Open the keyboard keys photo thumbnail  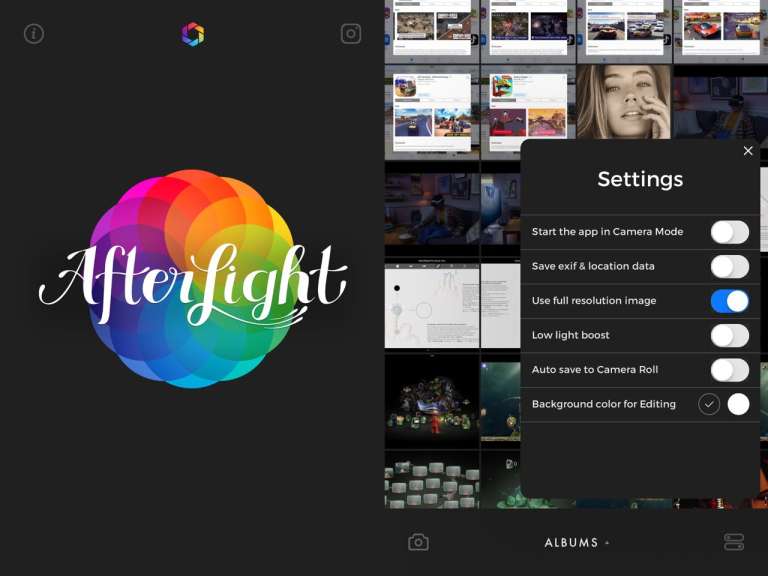[x=431, y=481]
